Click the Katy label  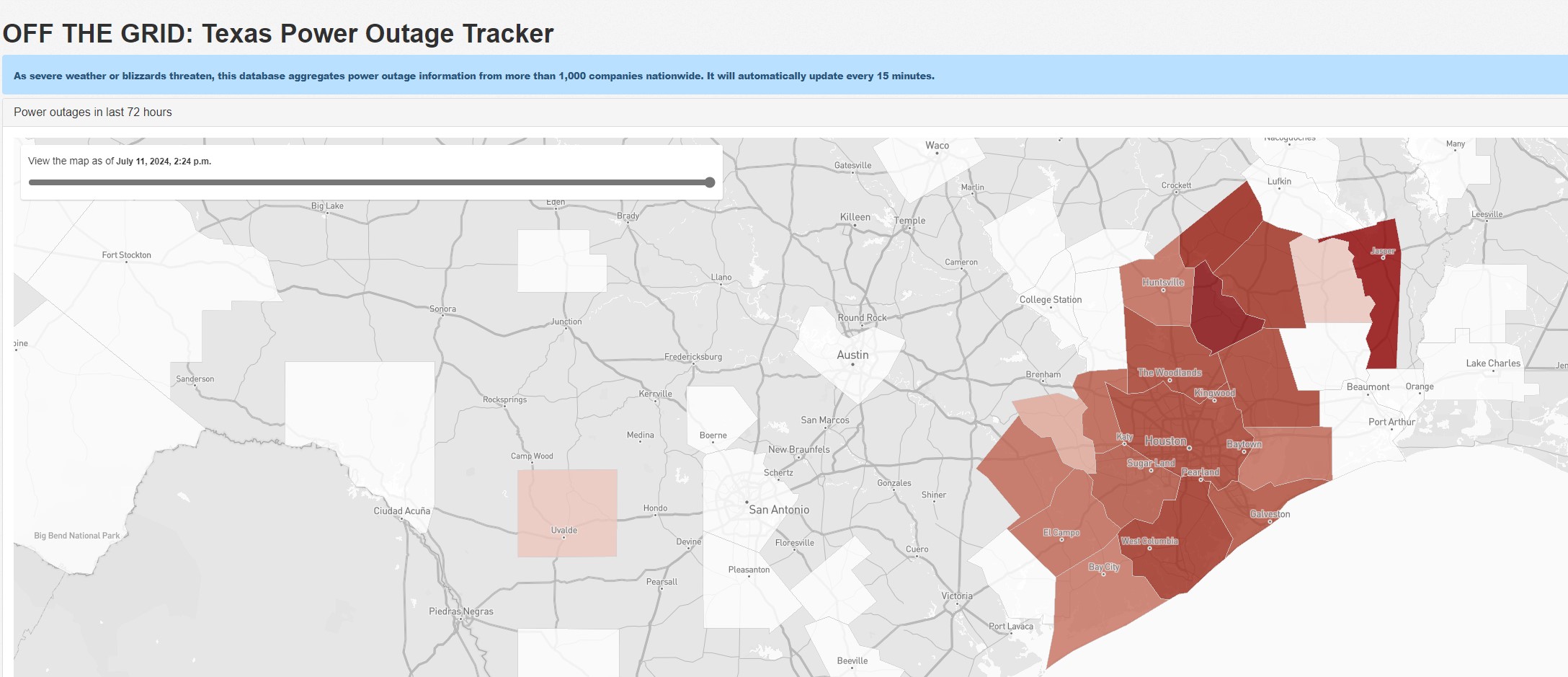point(1124,437)
